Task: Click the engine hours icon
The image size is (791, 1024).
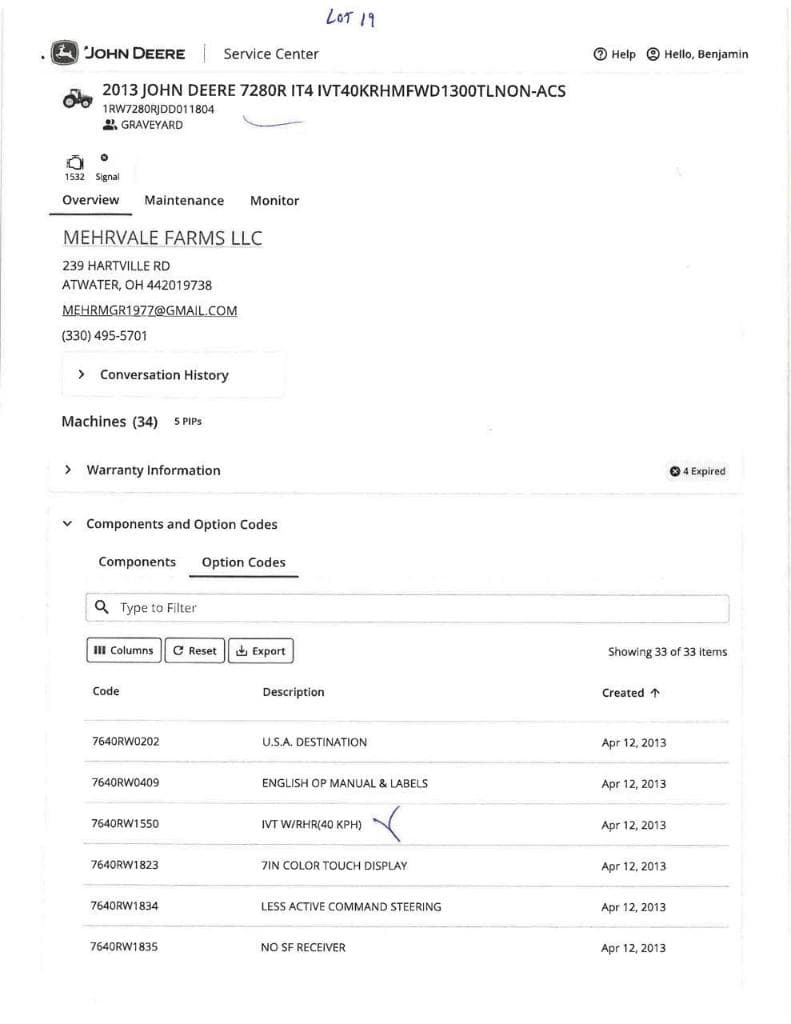Action: click(x=74, y=161)
